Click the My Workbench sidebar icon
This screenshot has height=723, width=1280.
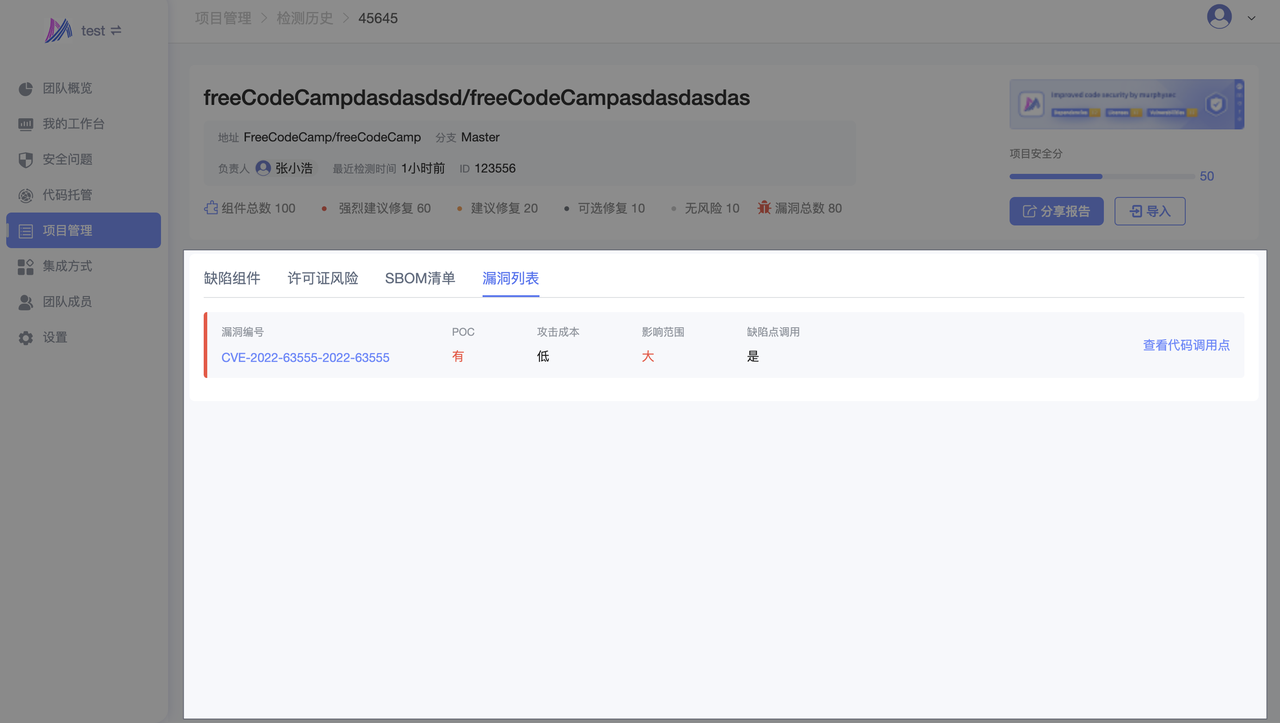(26, 124)
